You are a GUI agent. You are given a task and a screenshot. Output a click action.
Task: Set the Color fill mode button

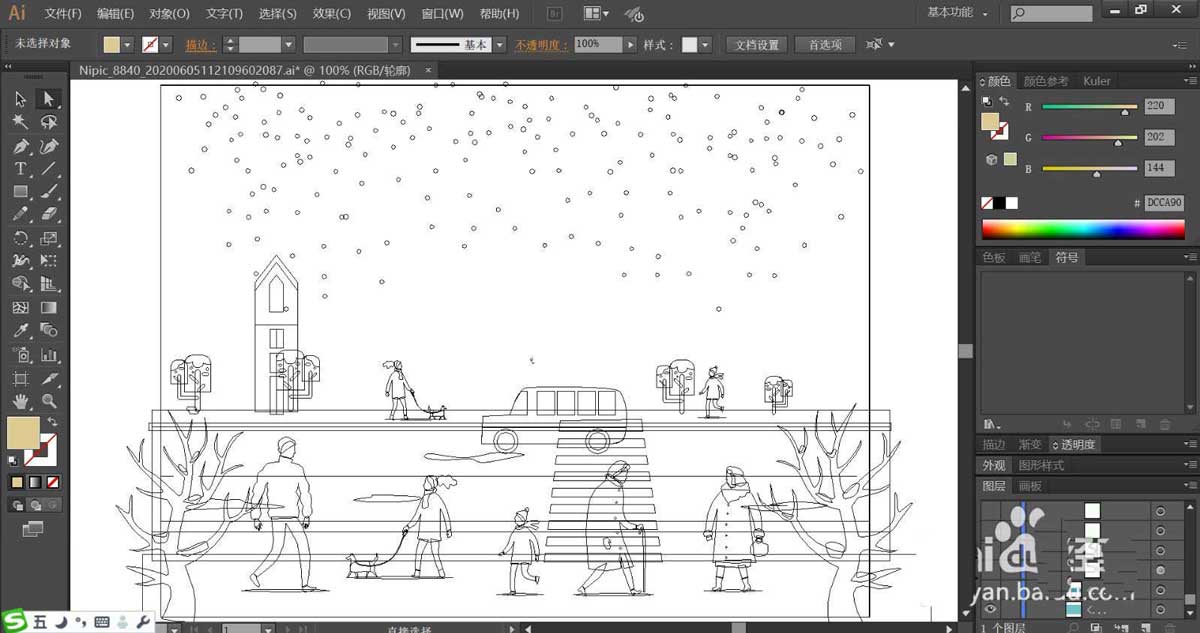[x=16, y=482]
